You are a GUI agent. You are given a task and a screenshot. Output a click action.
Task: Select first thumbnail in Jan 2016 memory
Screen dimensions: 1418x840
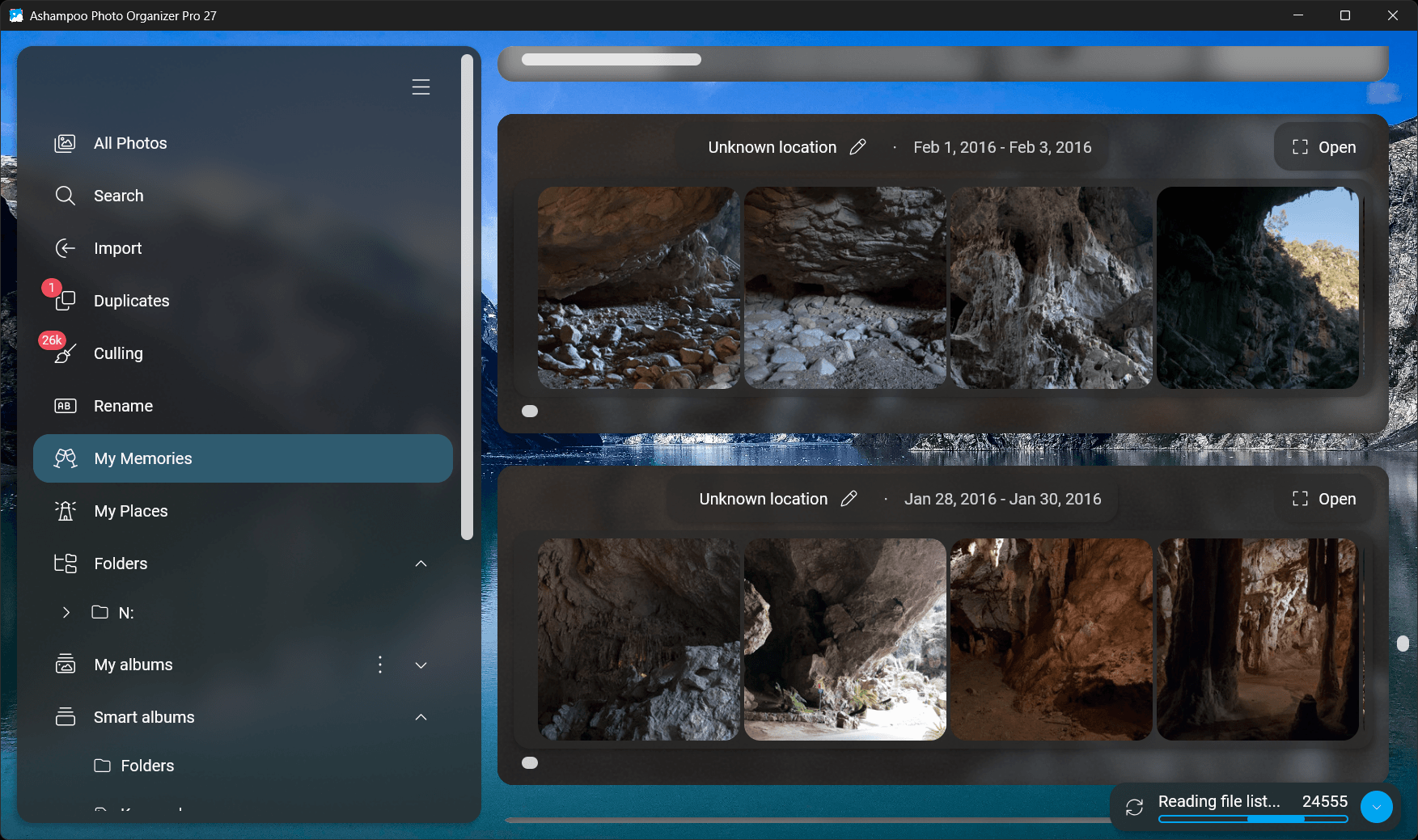[638, 639]
